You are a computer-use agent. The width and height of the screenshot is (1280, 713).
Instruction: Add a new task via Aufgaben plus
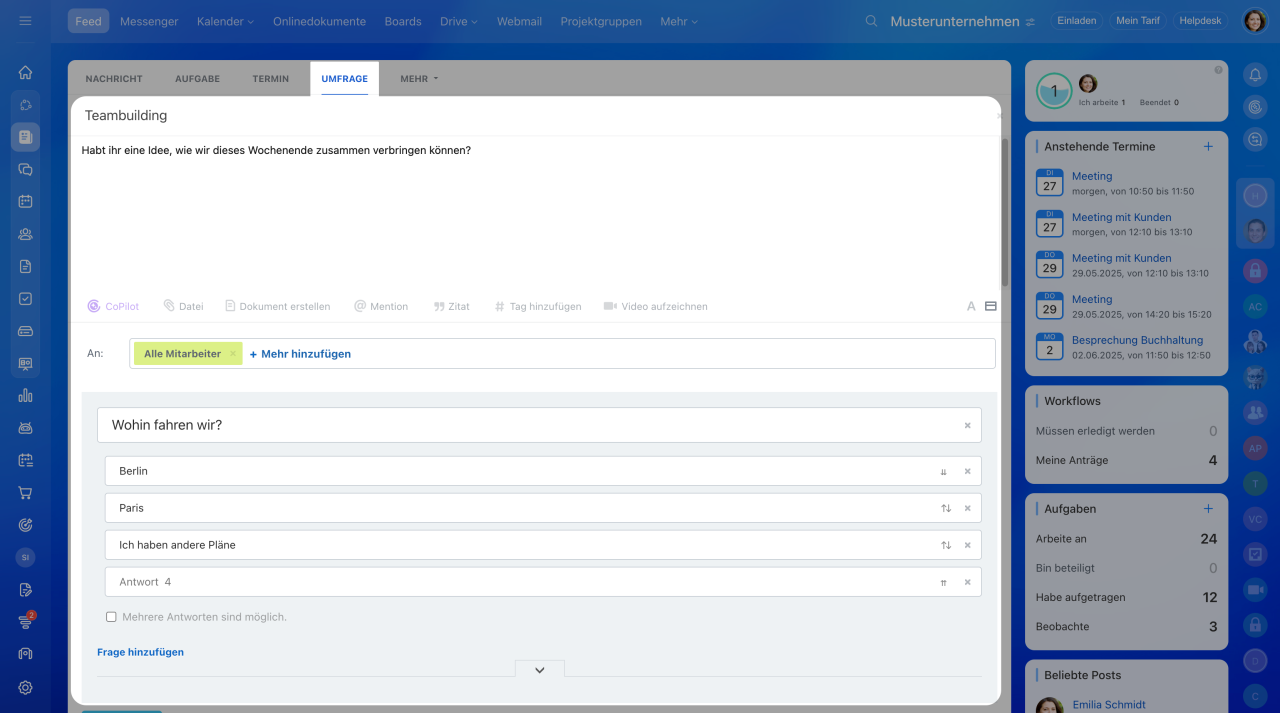(x=1208, y=509)
